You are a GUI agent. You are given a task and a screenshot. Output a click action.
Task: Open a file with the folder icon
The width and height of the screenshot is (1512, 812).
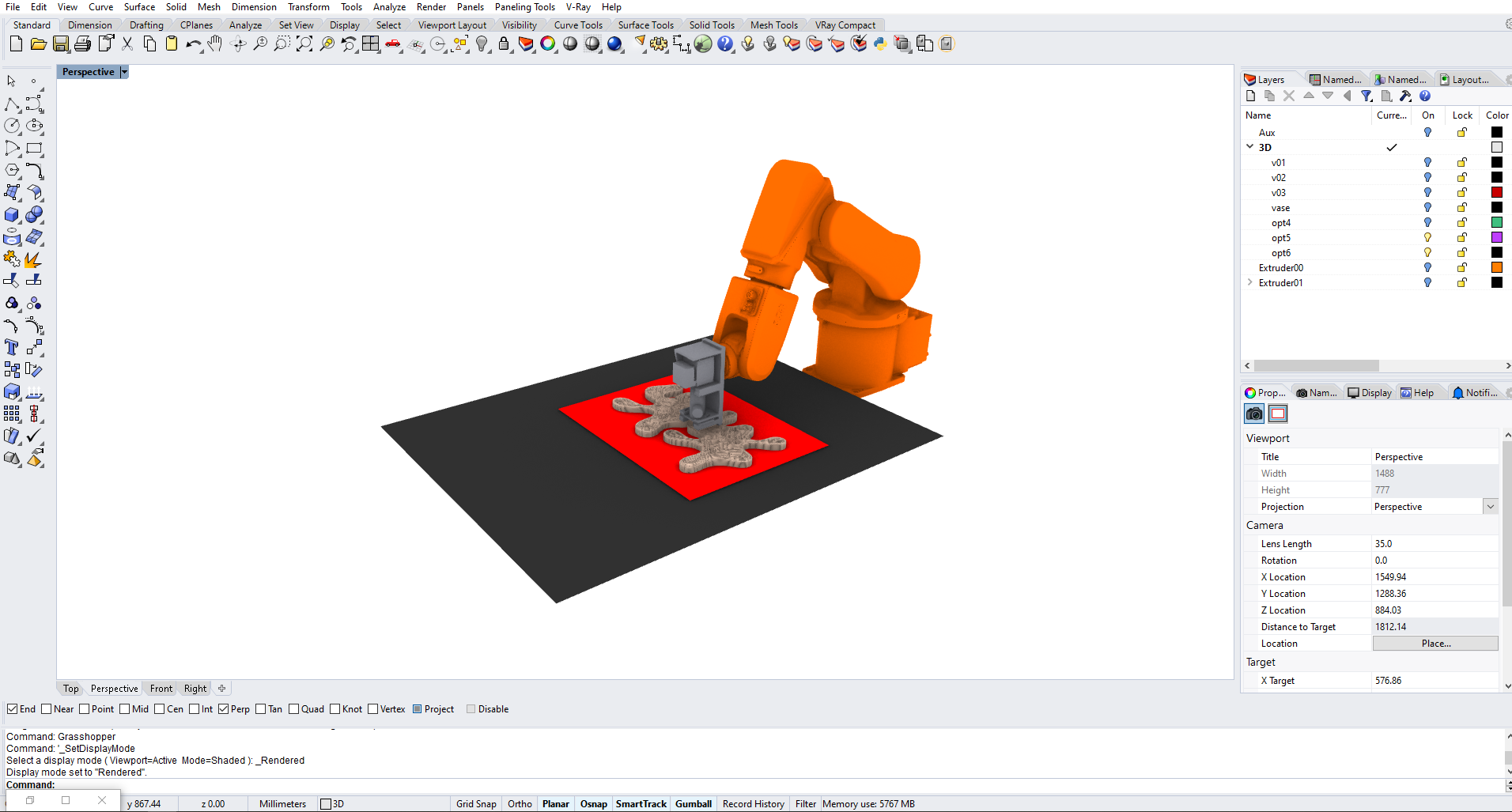(38, 44)
